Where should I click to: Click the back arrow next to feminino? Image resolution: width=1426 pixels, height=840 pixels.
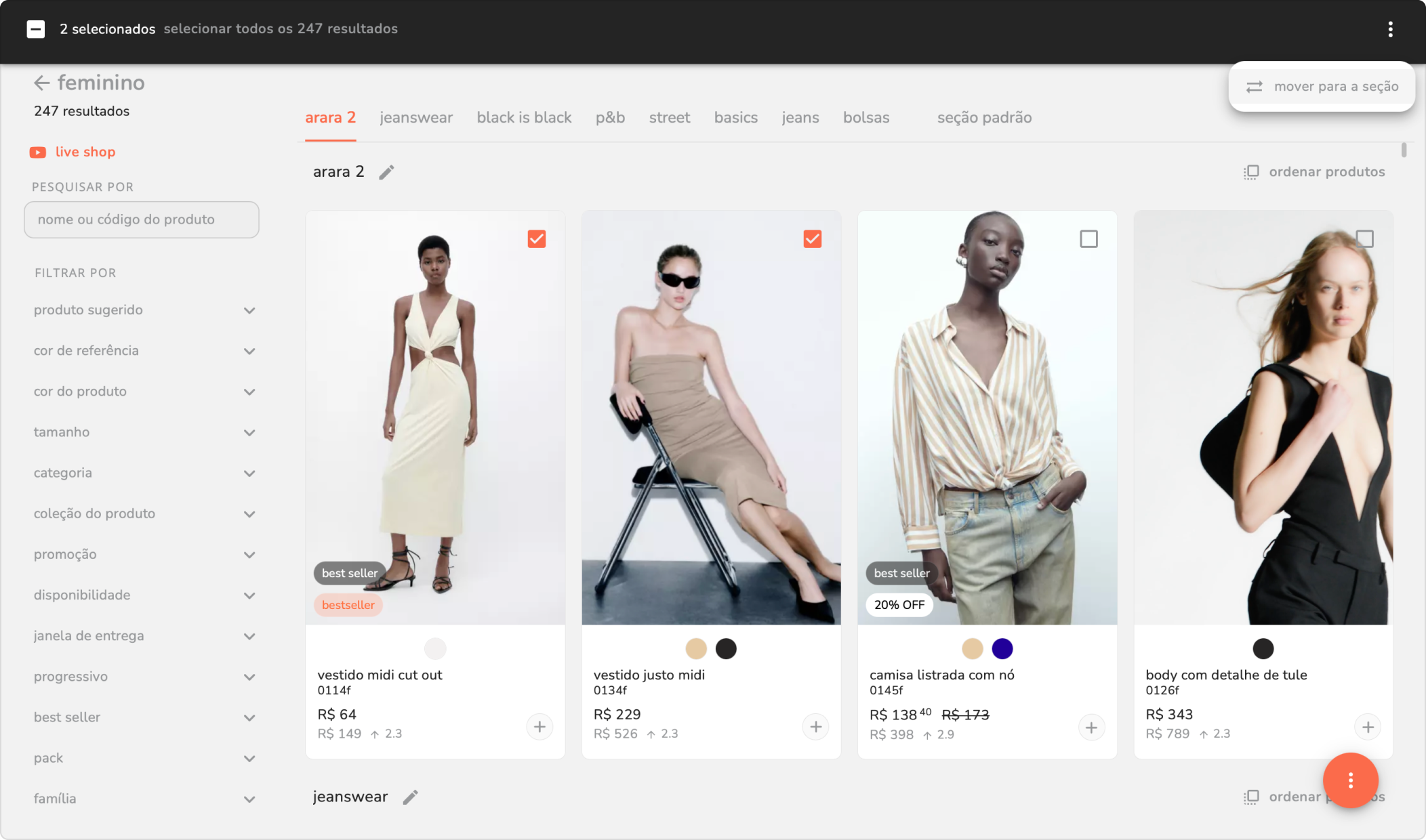click(41, 83)
